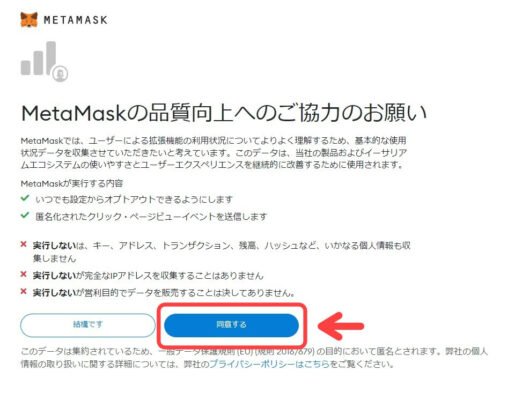Click the 匿名化されたクリック・ページビュー text line
The height and width of the screenshot is (400, 522).
click(x=151, y=217)
